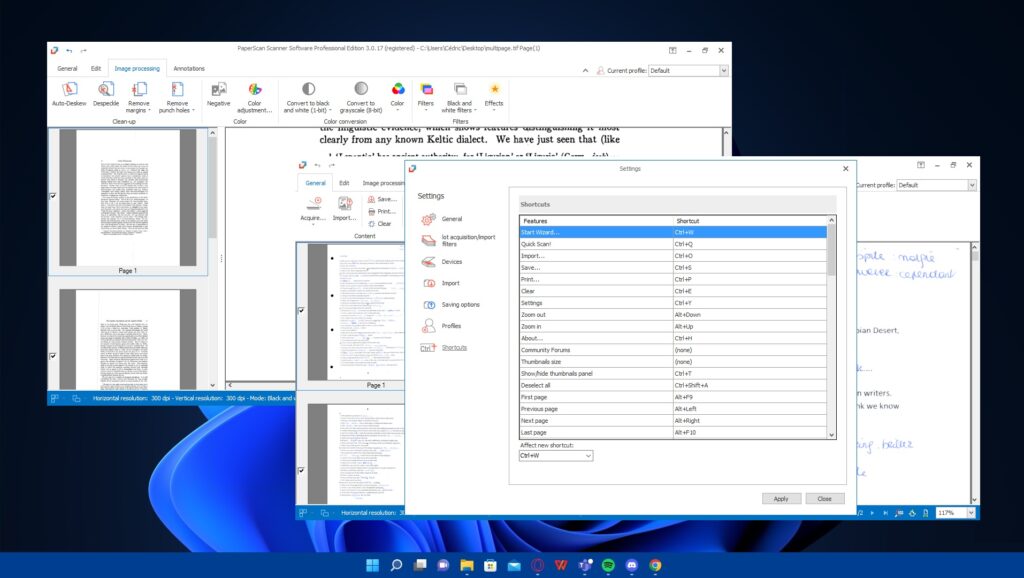Close Settings dialog with the X button
The image size is (1024, 578).
[x=846, y=169]
